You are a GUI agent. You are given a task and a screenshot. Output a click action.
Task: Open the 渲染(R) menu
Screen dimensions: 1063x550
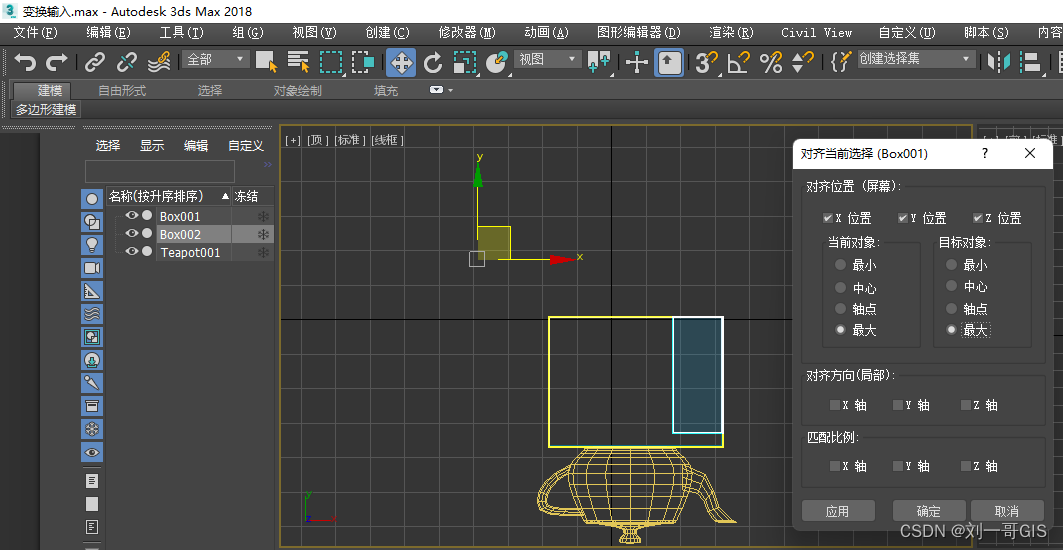731,33
